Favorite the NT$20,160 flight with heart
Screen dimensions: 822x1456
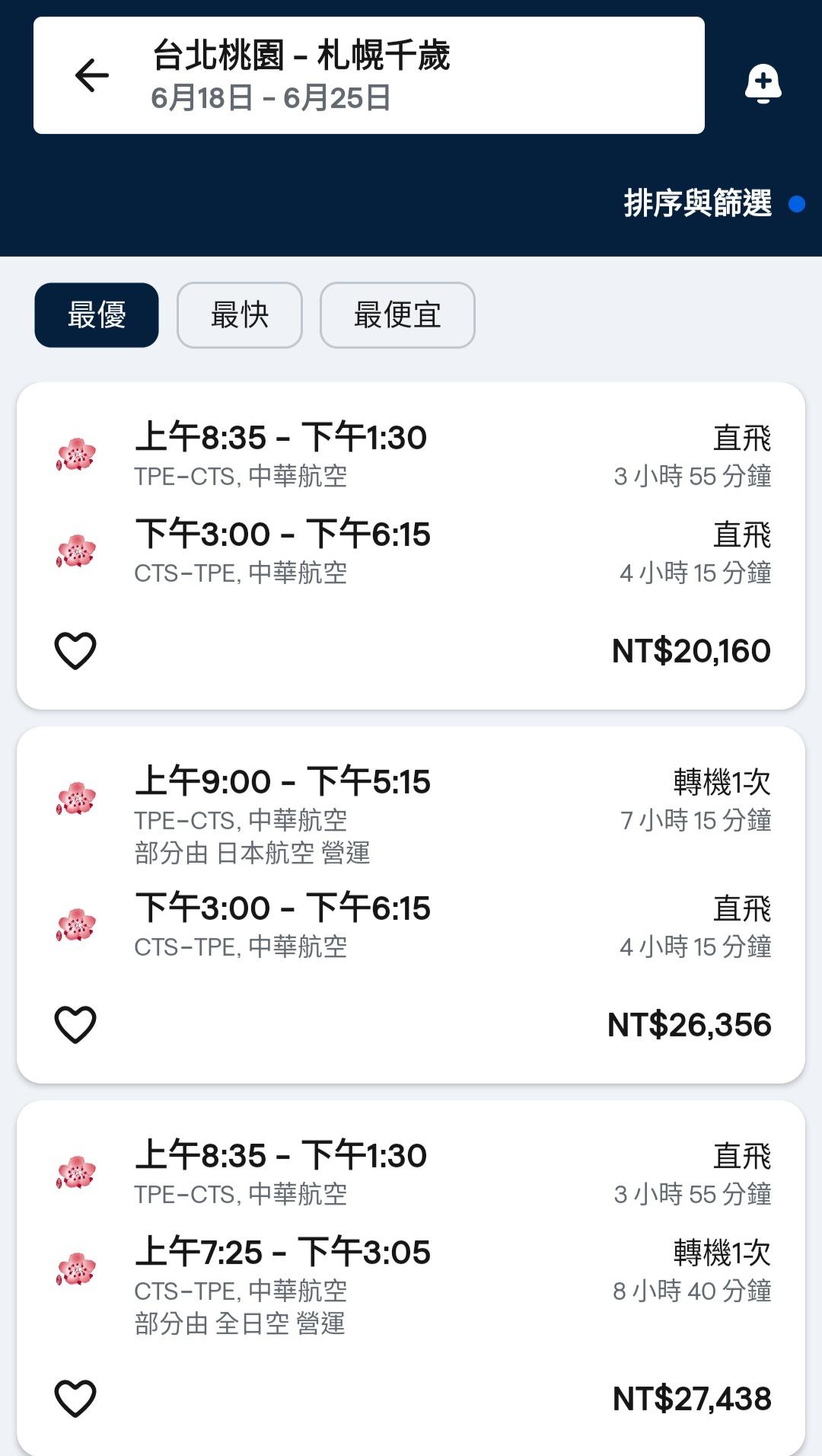tap(75, 651)
